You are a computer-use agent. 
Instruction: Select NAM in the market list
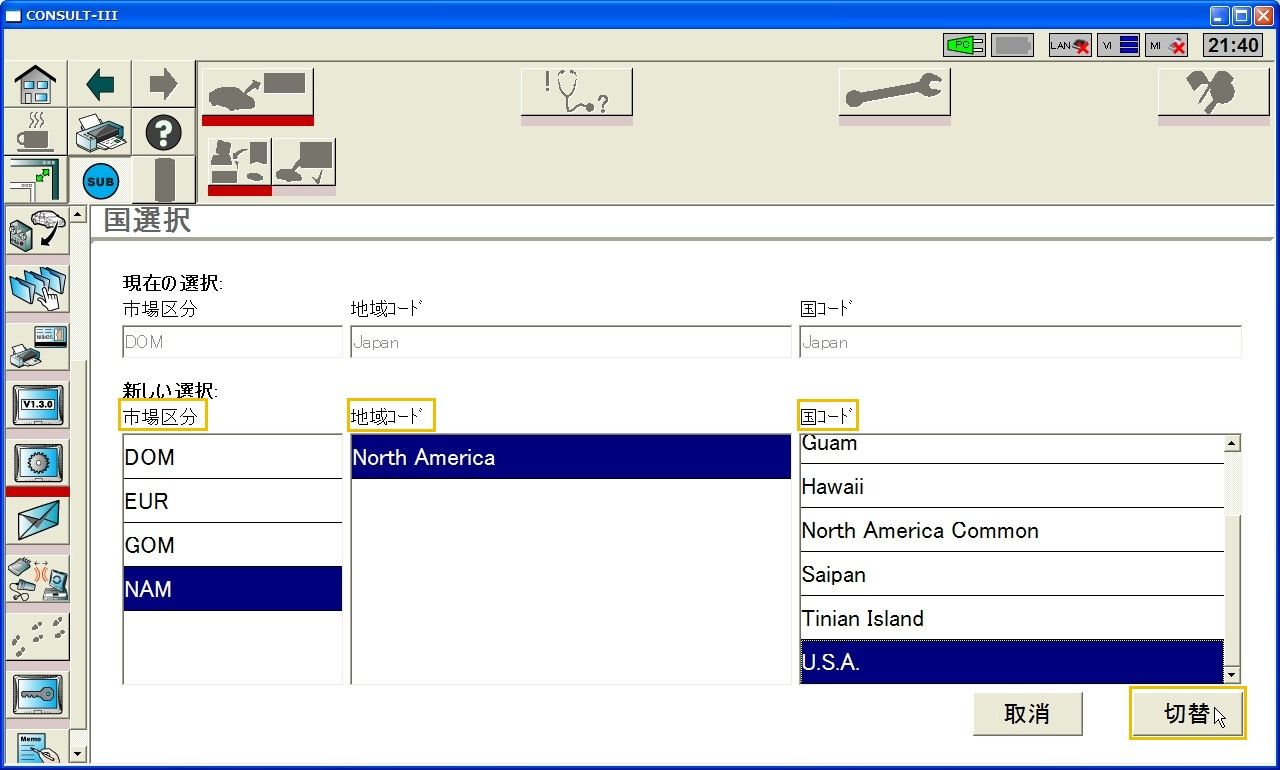coord(232,589)
